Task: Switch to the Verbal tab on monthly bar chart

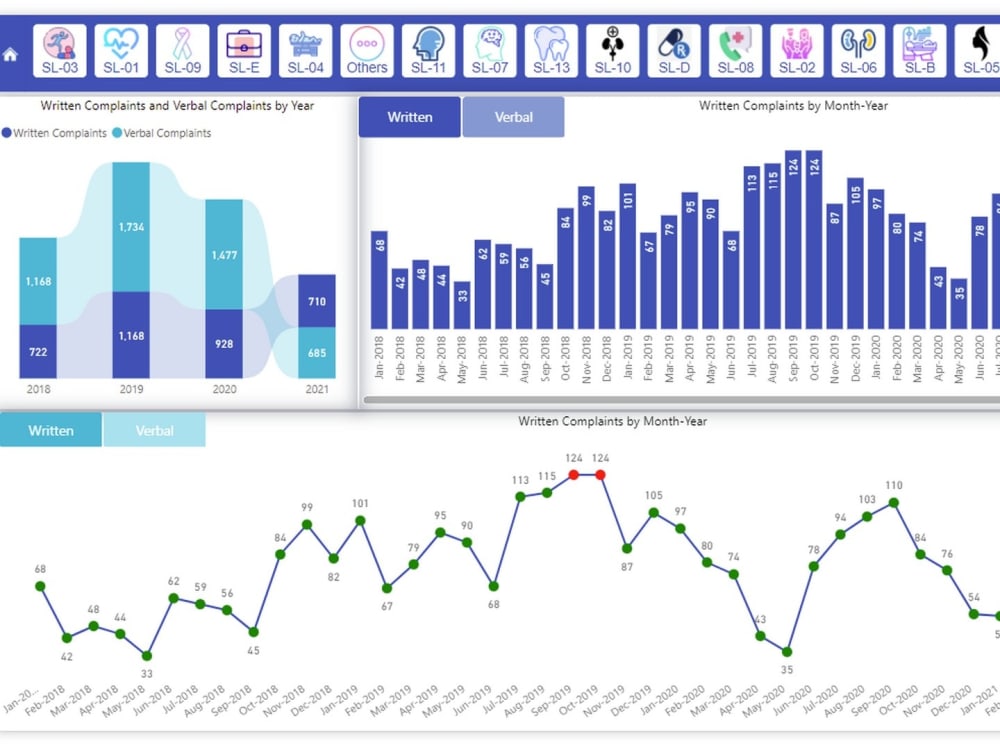Action: pyautogui.click(x=513, y=116)
